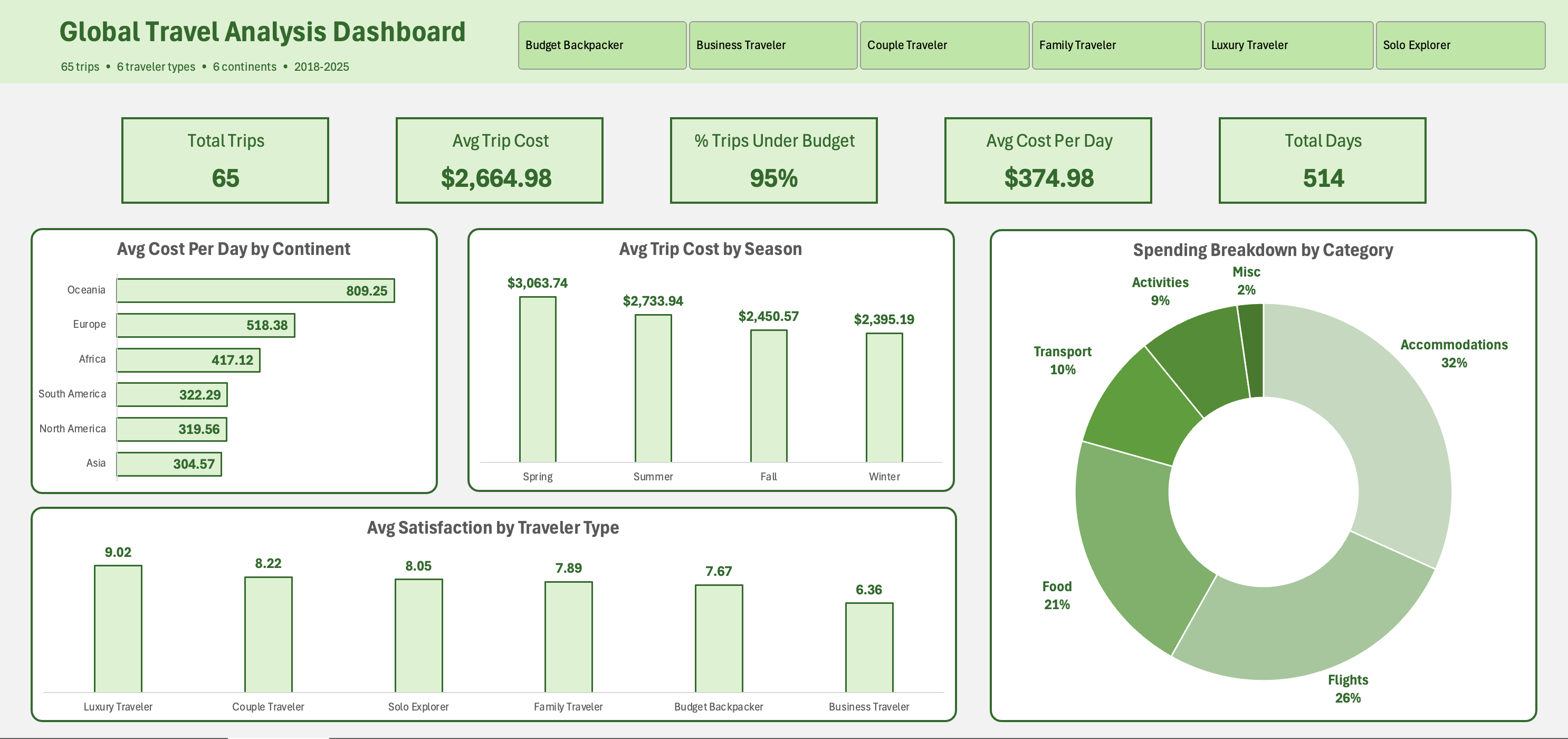Toggle the Budget Backpacker filter

pyautogui.click(x=601, y=45)
